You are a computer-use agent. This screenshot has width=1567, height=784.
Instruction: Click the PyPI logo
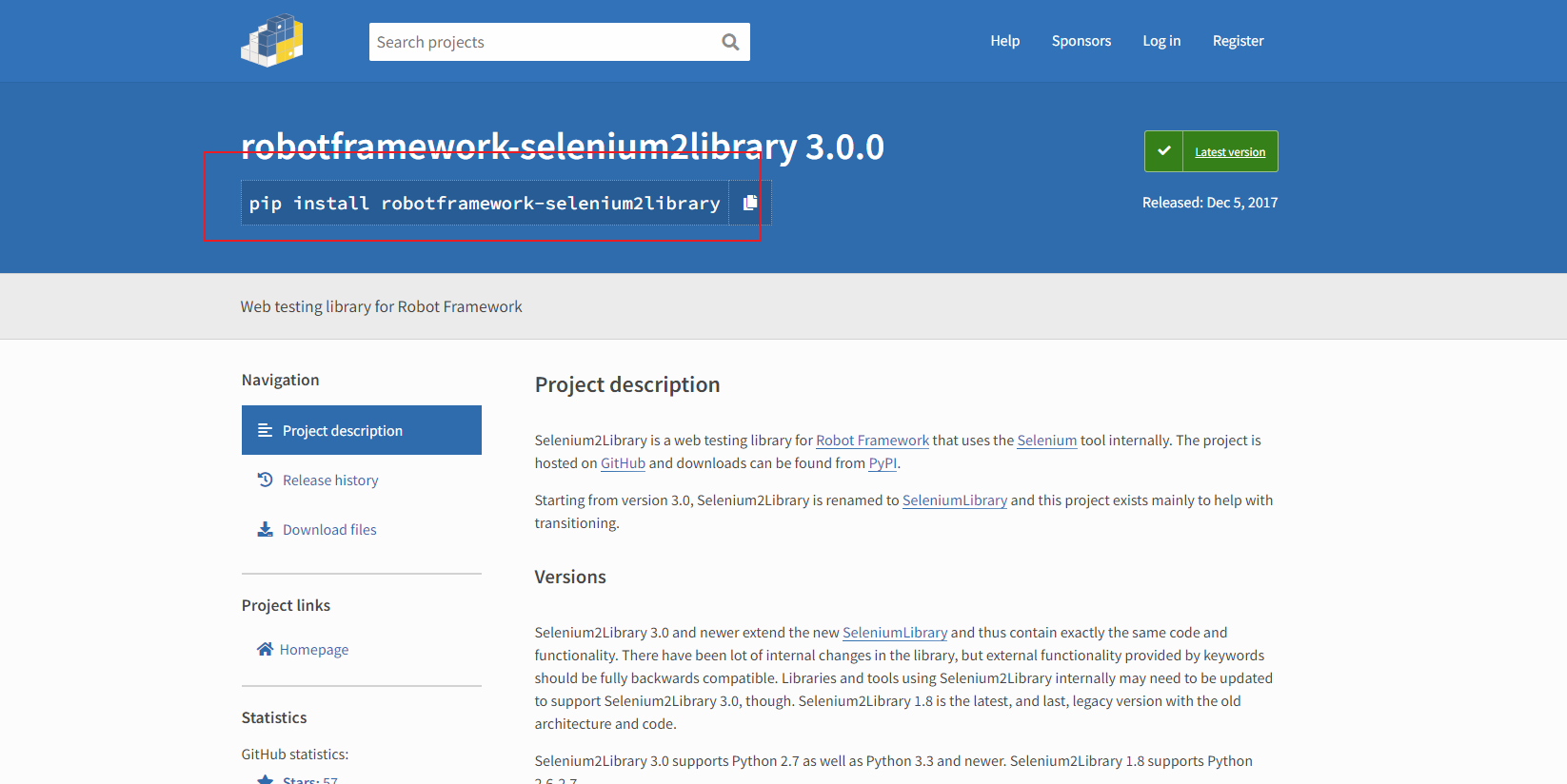click(272, 41)
